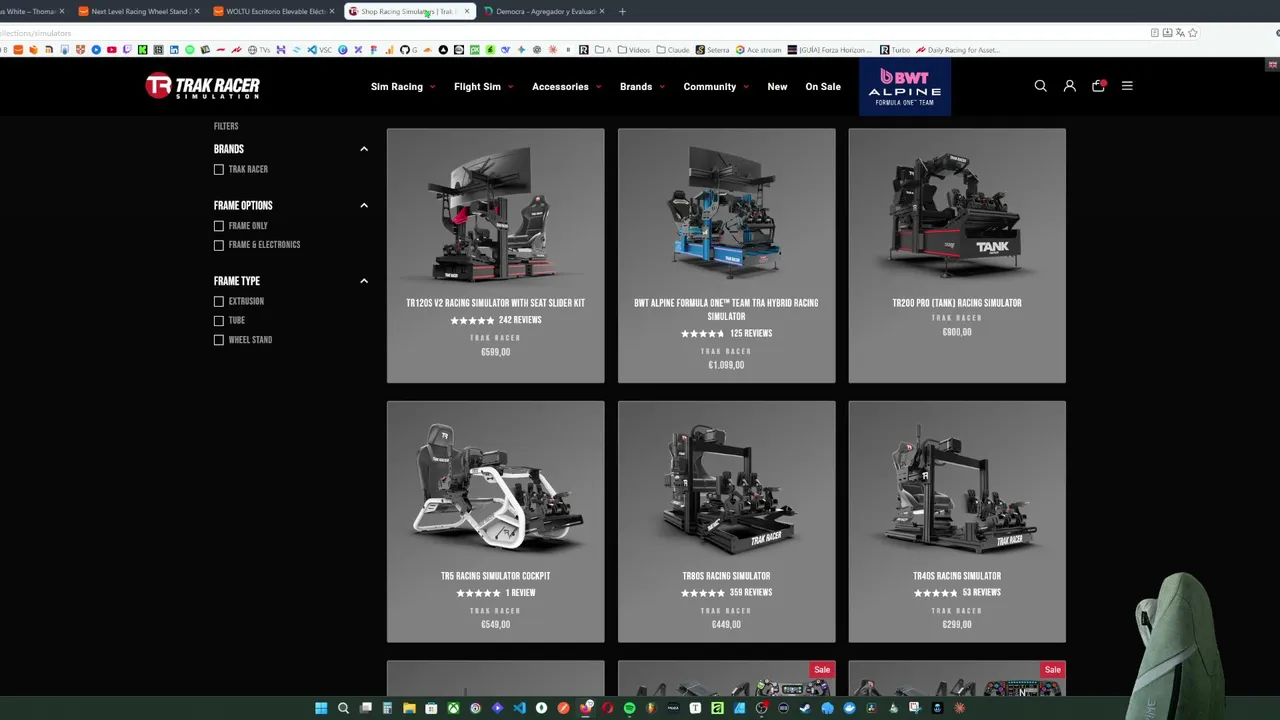Viewport: 1280px width, 720px height.
Task: Open File Explorer from the taskbar
Action: click(x=409, y=708)
